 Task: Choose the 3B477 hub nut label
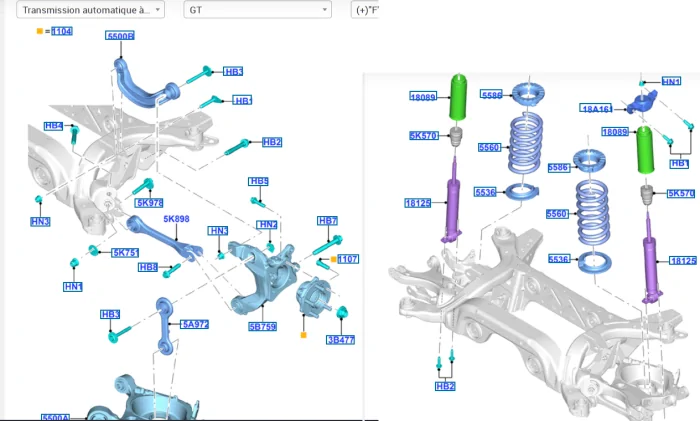coord(341,340)
